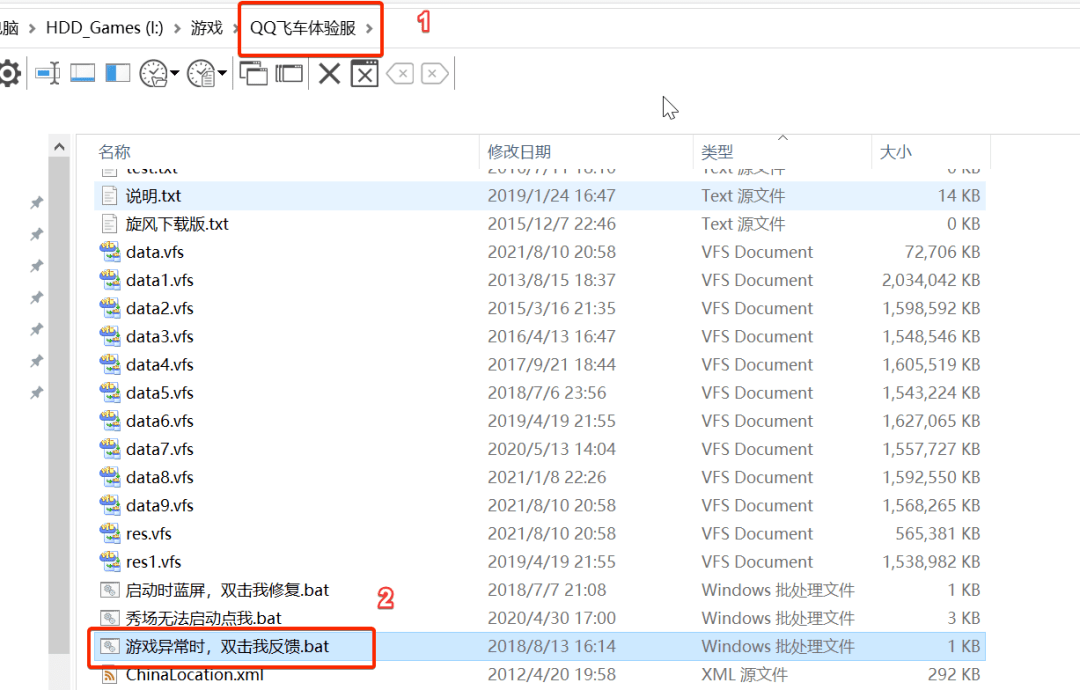The width and height of the screenshot is (1080, 690).
Task: Open the recent files clock icon
Action: click(x=202, y=73)
